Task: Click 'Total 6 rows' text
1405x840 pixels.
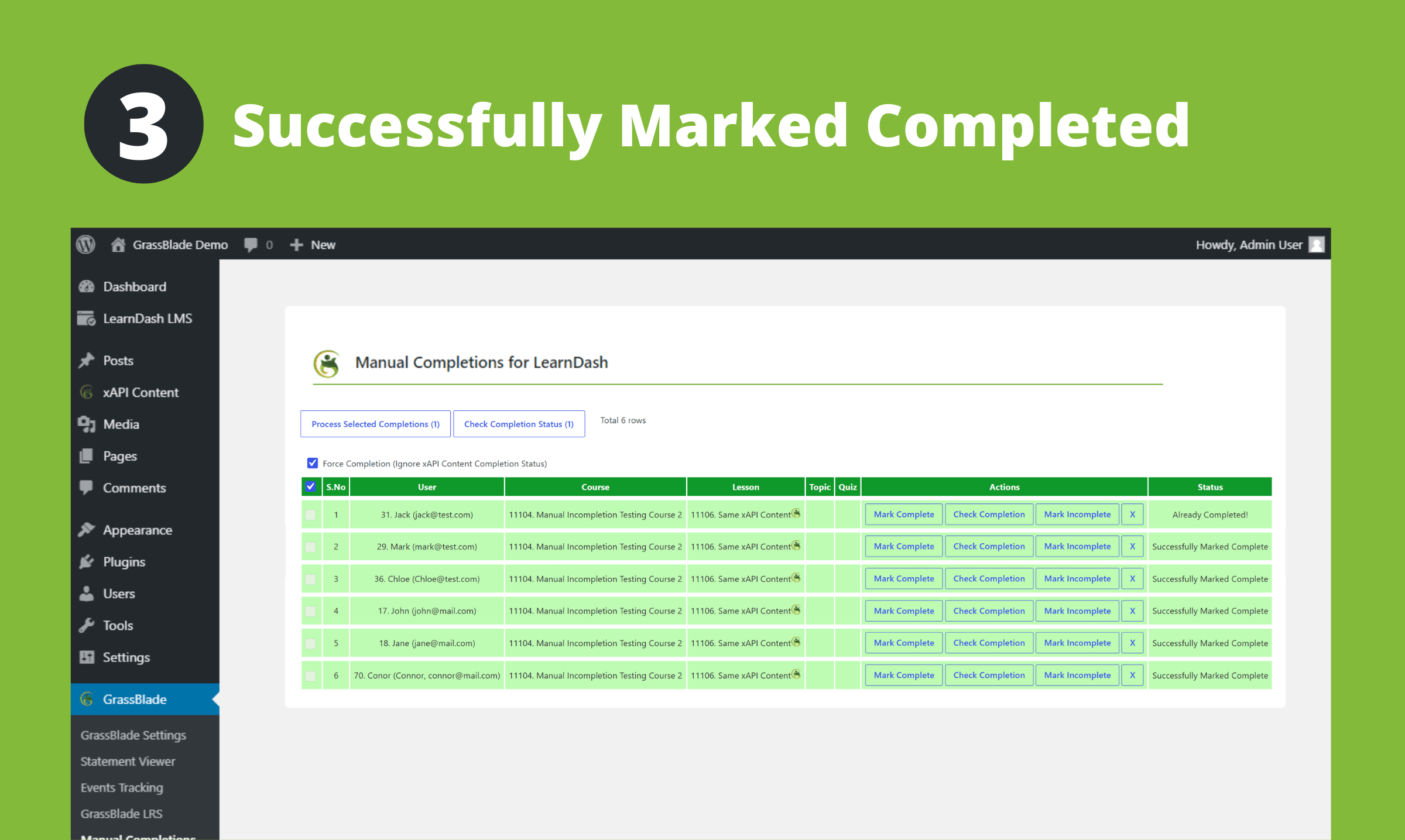Action: tap(623, 420)
